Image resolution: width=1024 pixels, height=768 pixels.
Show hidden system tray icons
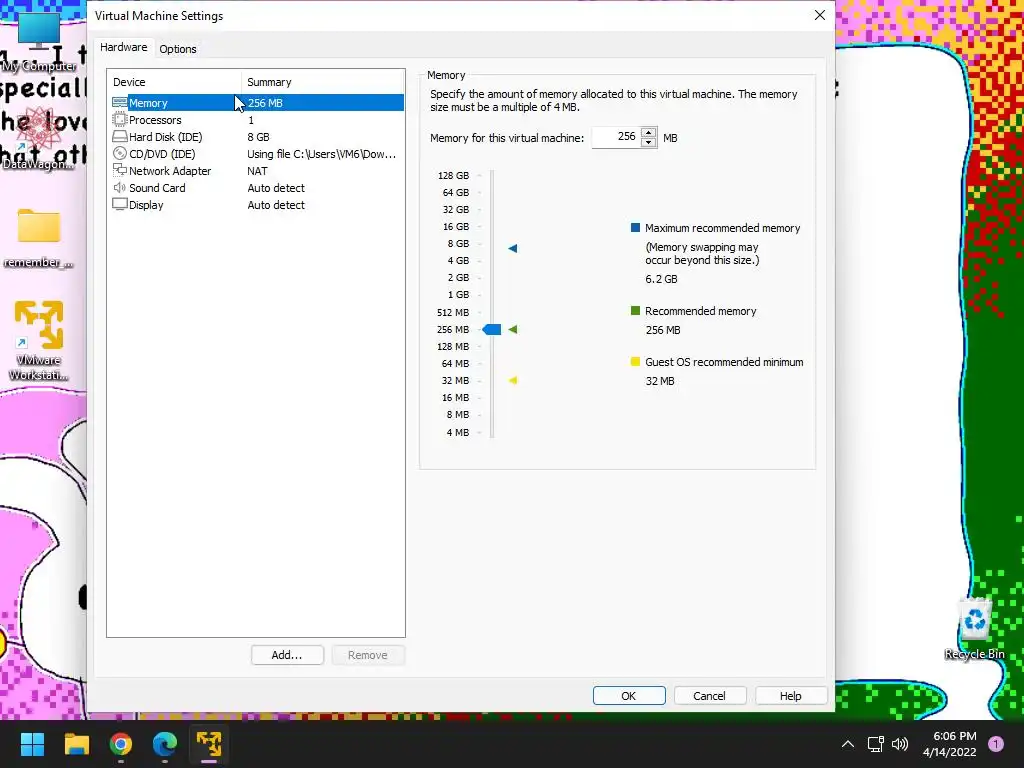(848, 744)
